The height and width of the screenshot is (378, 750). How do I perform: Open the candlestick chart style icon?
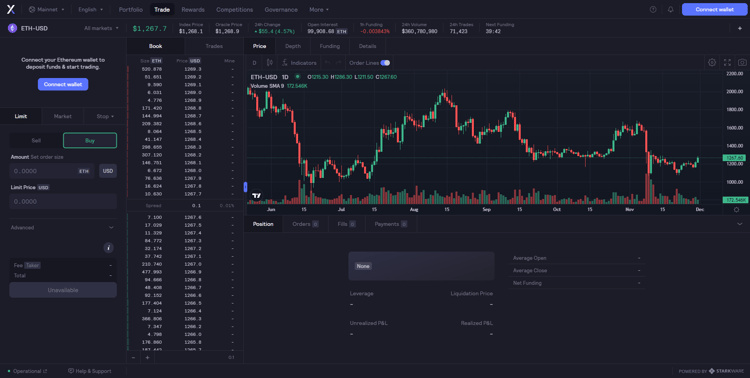(x=270, y=63)
